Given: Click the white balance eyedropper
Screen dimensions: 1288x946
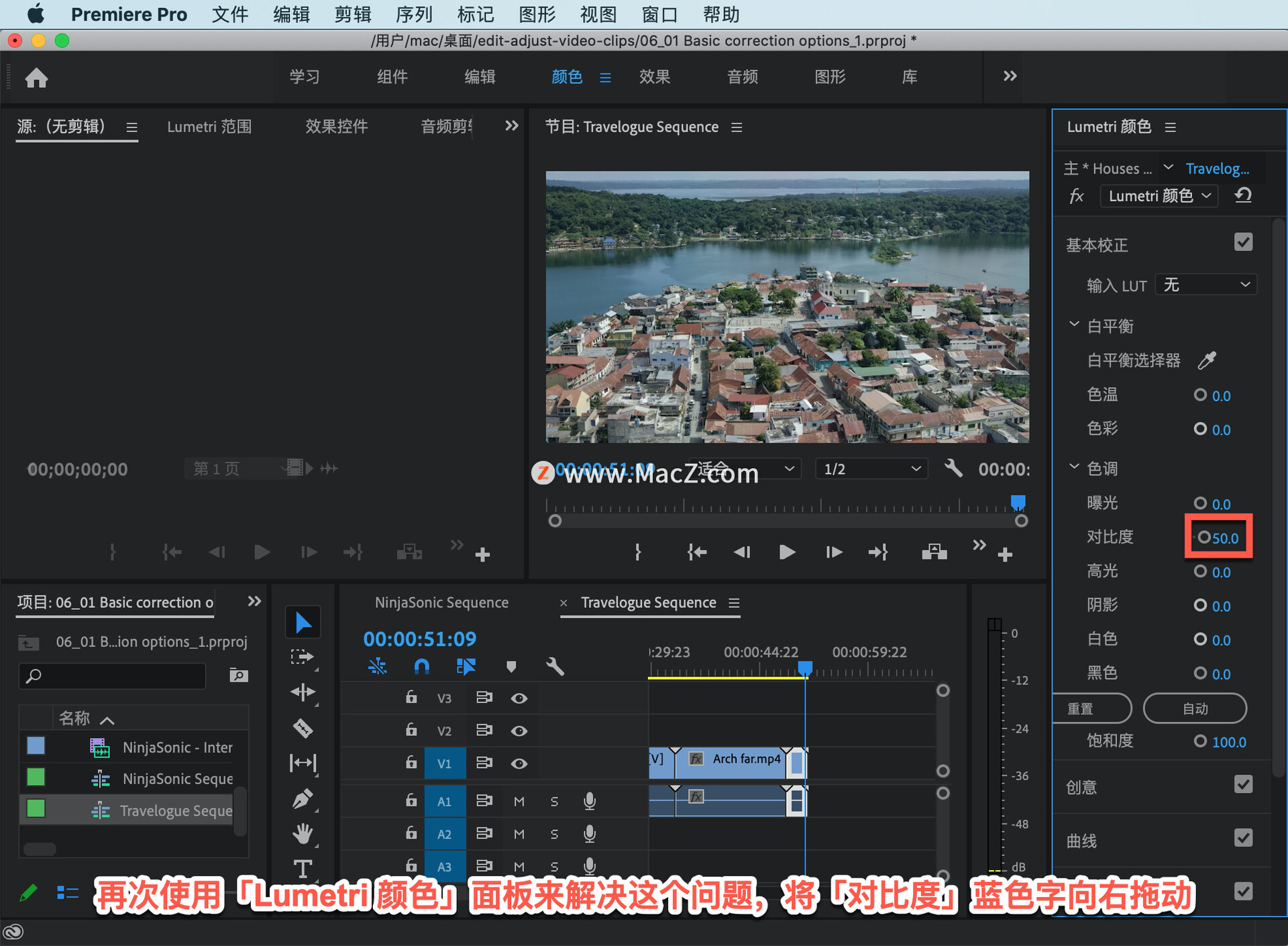Looking at the screenshot, I should pyautogui.click(x=1207, y=360).
